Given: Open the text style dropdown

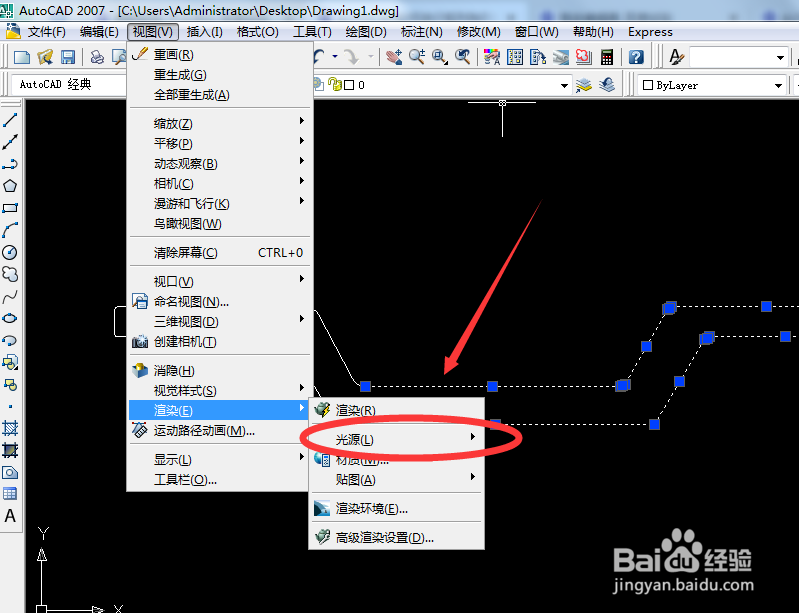Looking at the screenshot, I should tap(780, 57).
